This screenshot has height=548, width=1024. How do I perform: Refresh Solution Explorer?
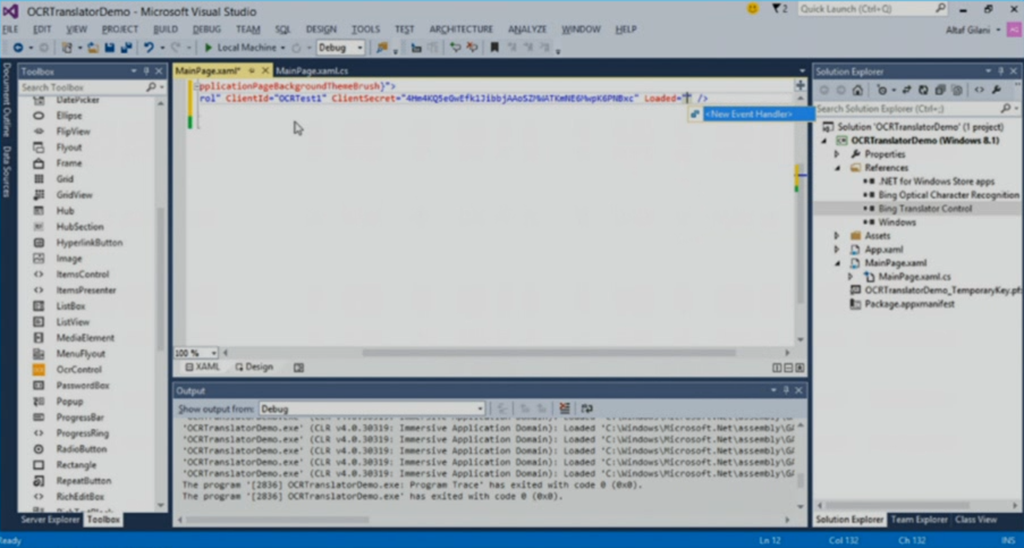[923, 90]
